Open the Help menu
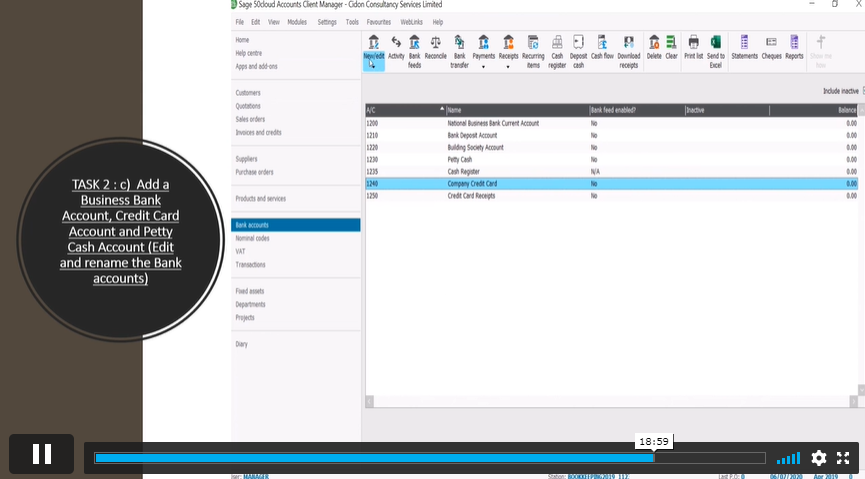The height and width of the screenshot is (479, 865). [x=437, y=22]
